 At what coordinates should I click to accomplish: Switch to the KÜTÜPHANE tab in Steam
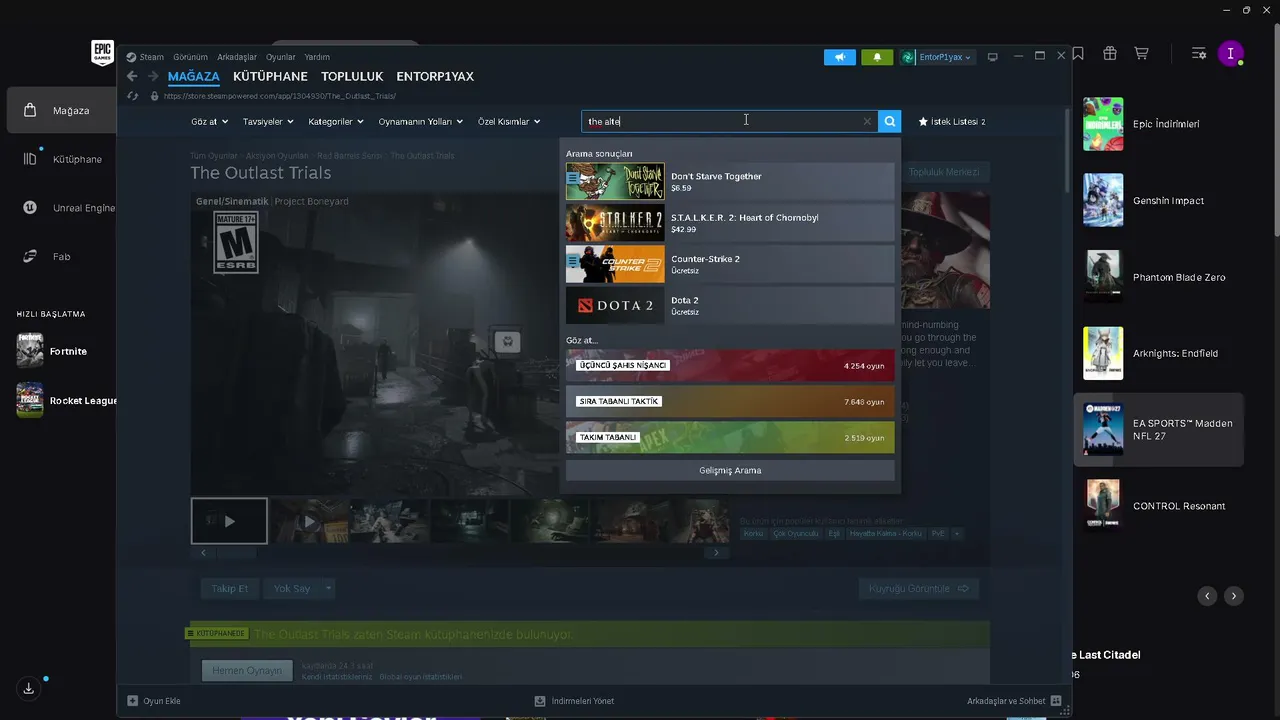tap(270, 76)
